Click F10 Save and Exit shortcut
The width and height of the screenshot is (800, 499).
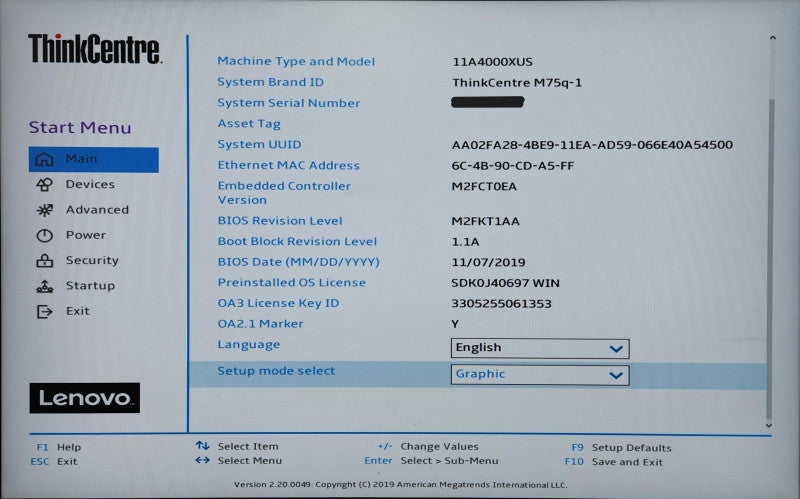pos(613,462)
